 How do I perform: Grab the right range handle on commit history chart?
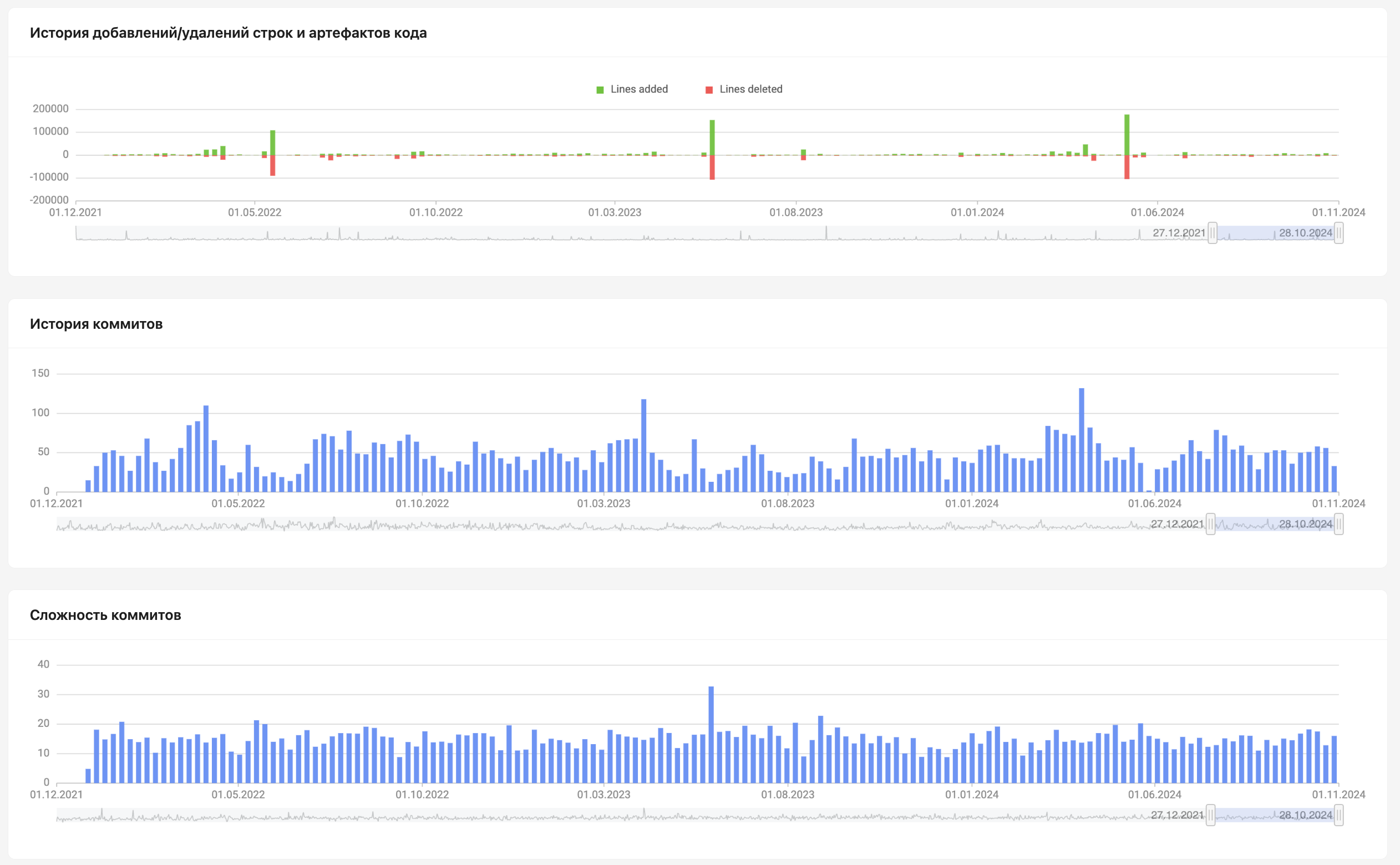pyautogui.click(x=1338, y=524)
